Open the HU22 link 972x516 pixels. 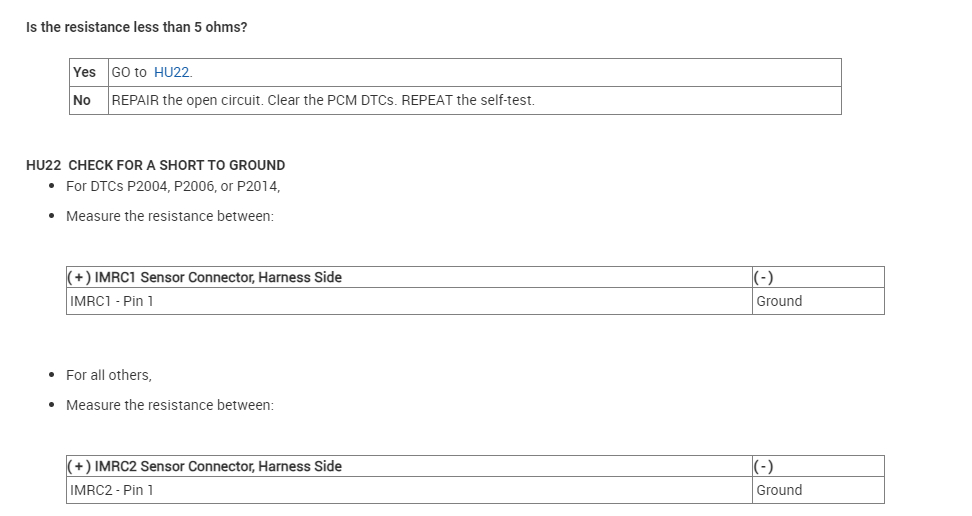tap(172, 73)
